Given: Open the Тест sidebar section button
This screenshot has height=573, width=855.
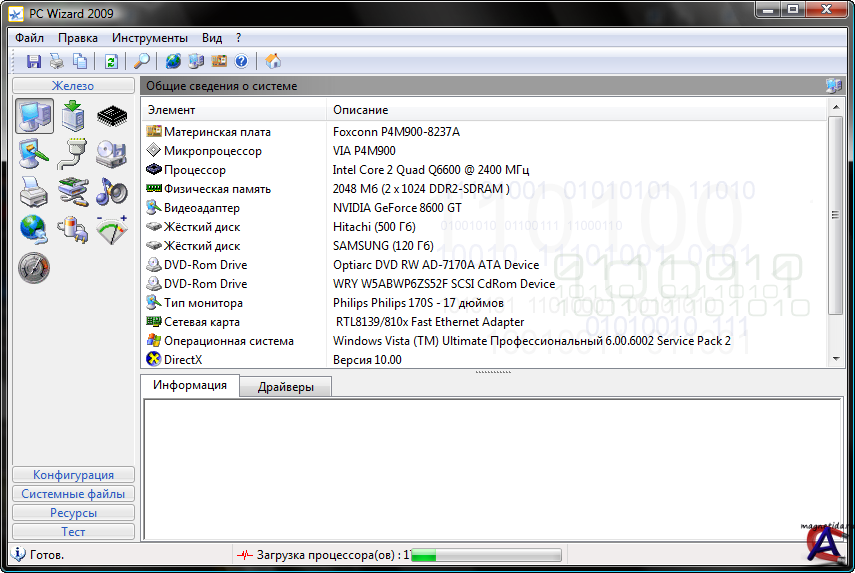Looking at the screenshot, I should 73,532.
